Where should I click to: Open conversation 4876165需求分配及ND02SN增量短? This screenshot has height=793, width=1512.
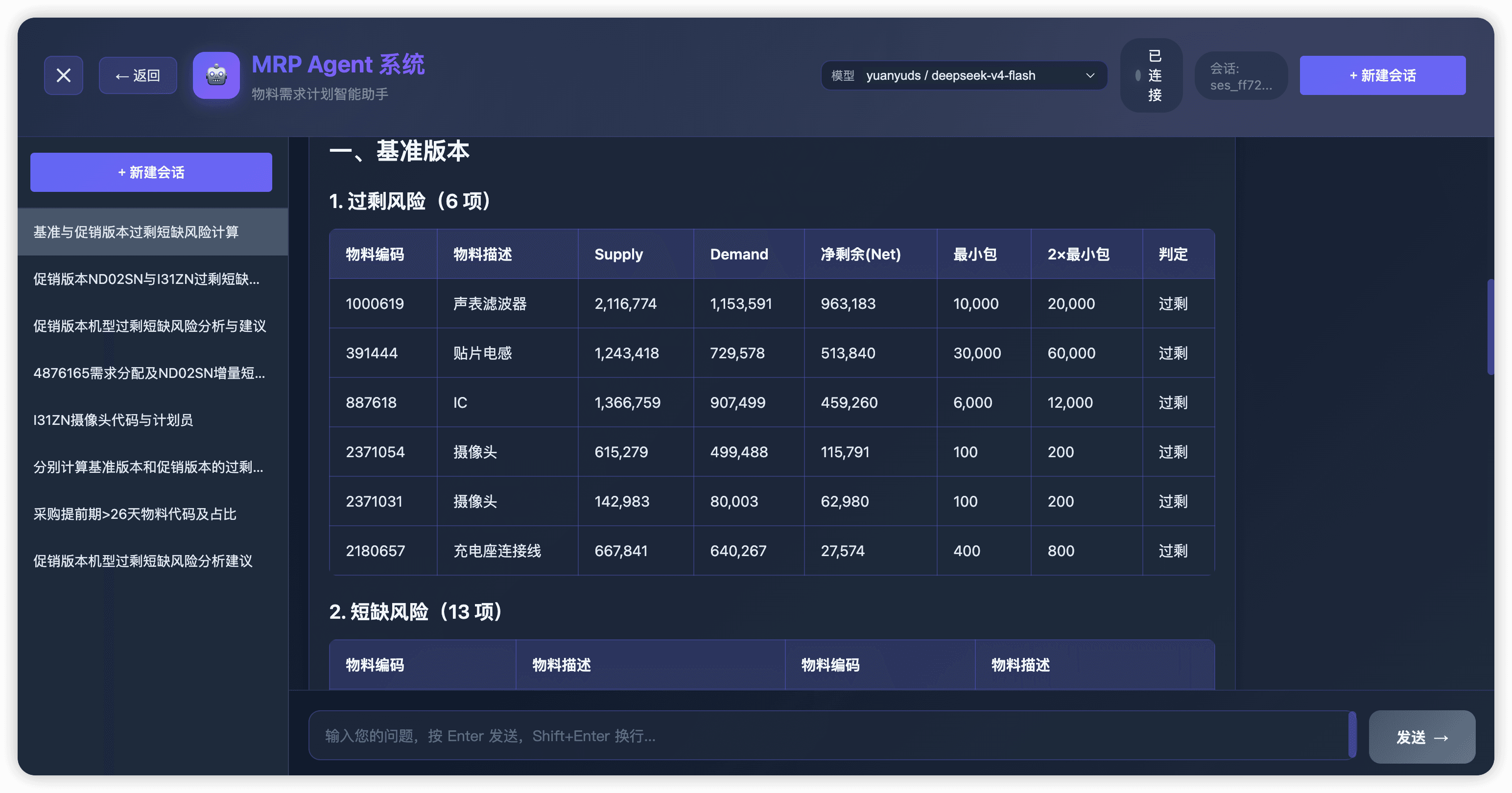click(153, 373)
